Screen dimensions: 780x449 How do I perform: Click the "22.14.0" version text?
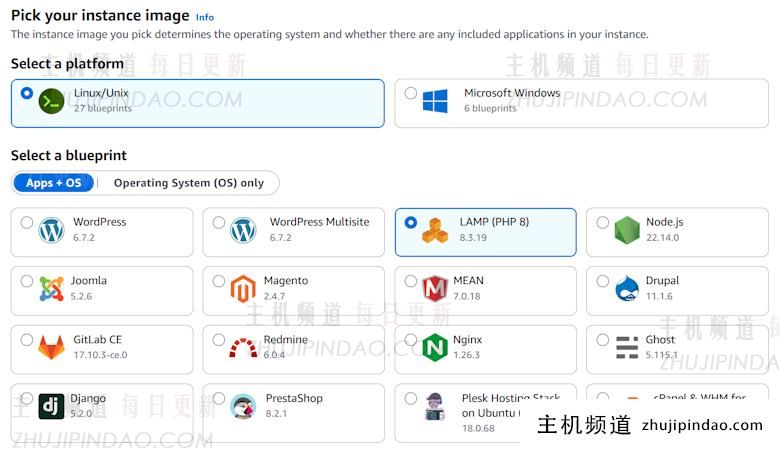(662, 238)
